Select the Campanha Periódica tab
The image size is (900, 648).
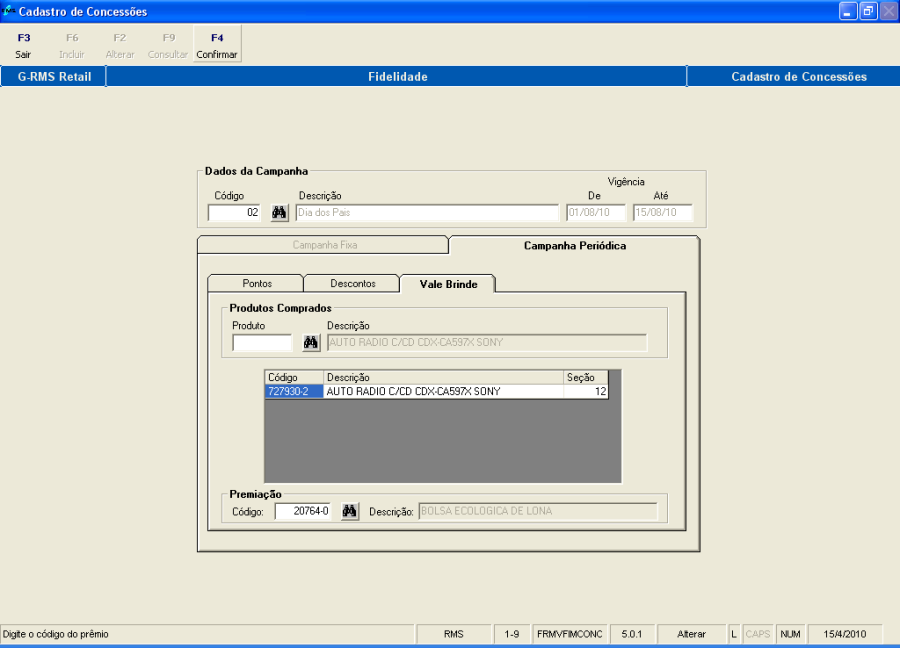(575, 246)
